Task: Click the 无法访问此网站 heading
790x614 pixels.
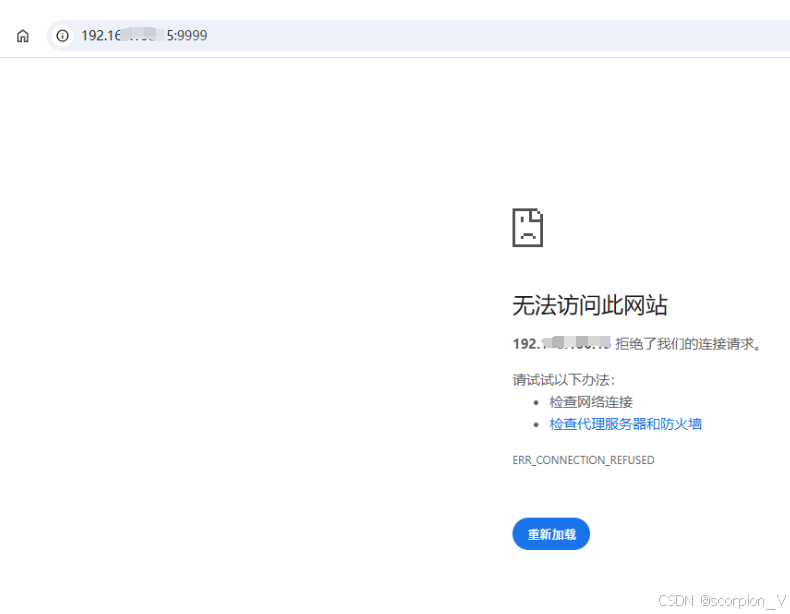Action: [590, 305]
